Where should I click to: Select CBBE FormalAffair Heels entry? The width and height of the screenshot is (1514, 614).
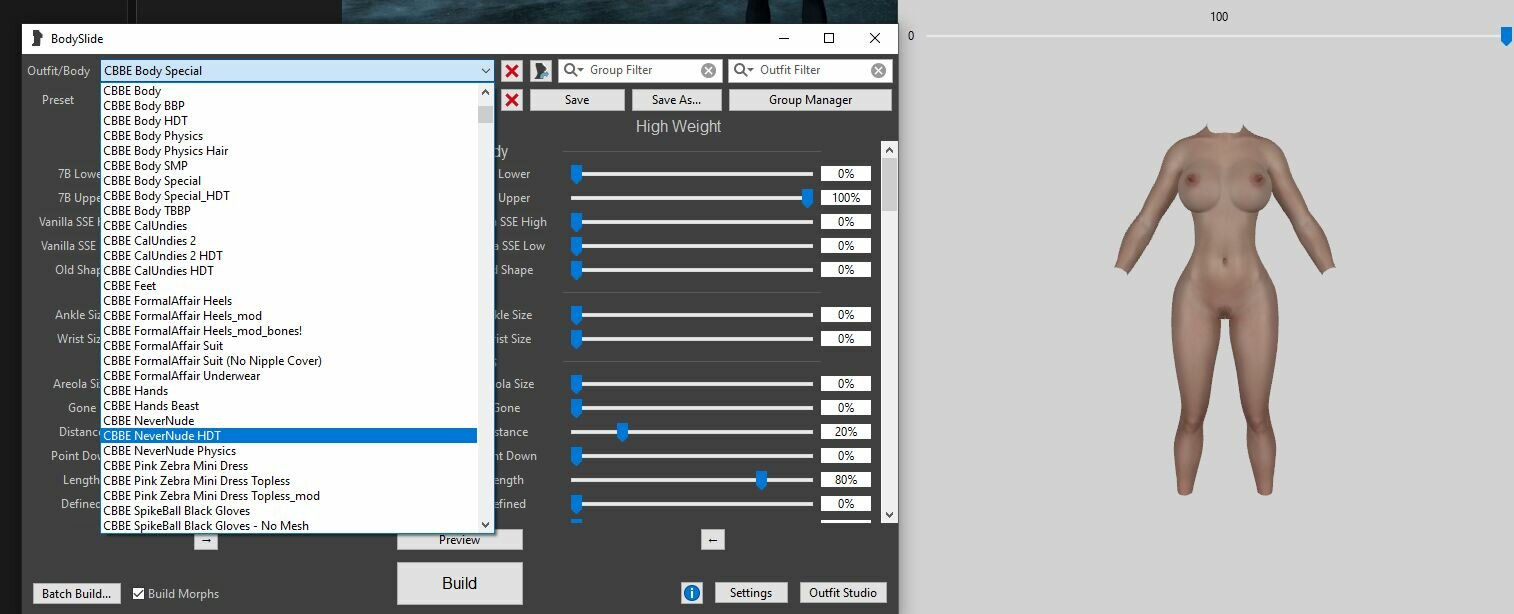288,300
